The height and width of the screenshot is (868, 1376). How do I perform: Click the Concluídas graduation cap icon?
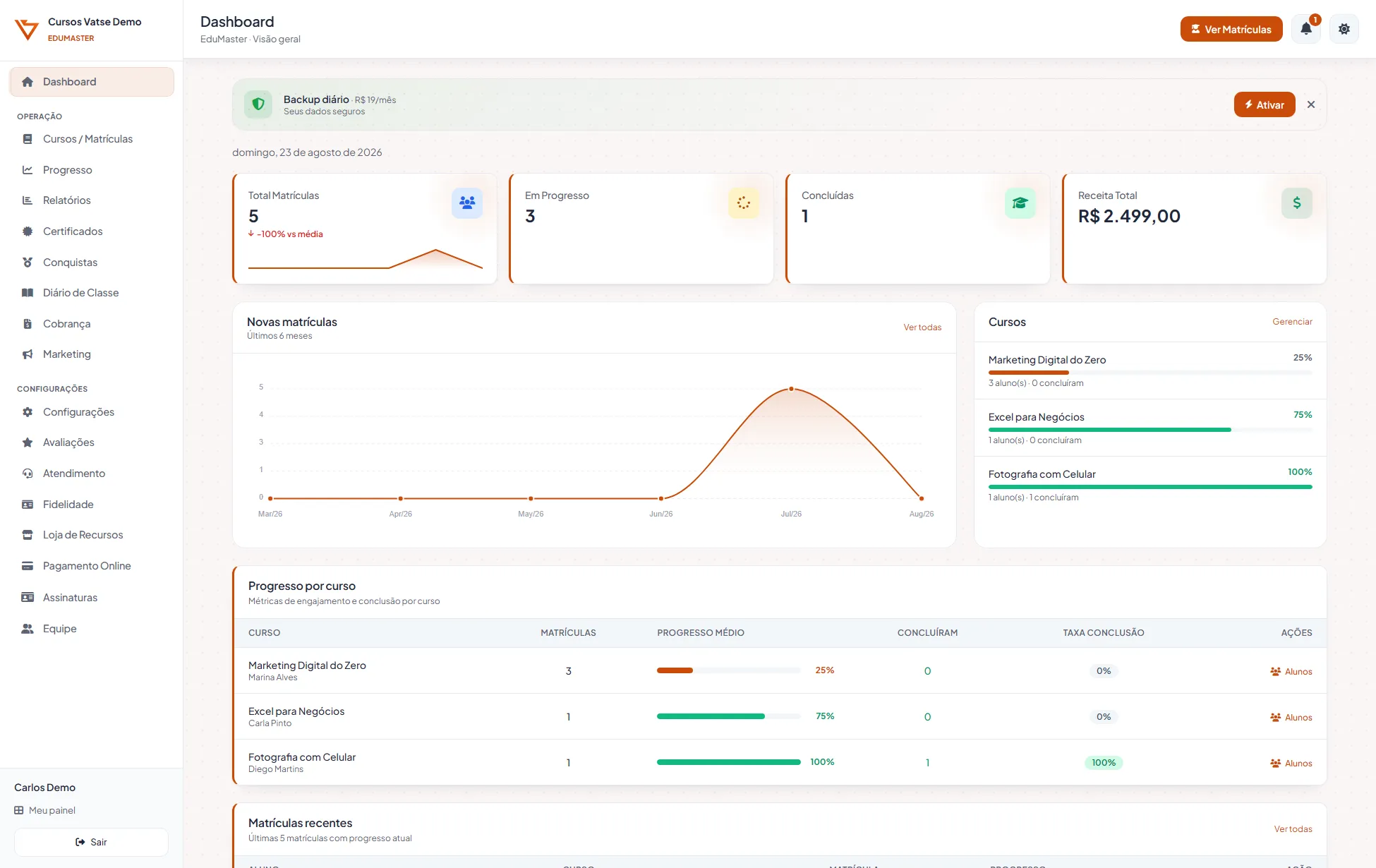coord(1020,203)
